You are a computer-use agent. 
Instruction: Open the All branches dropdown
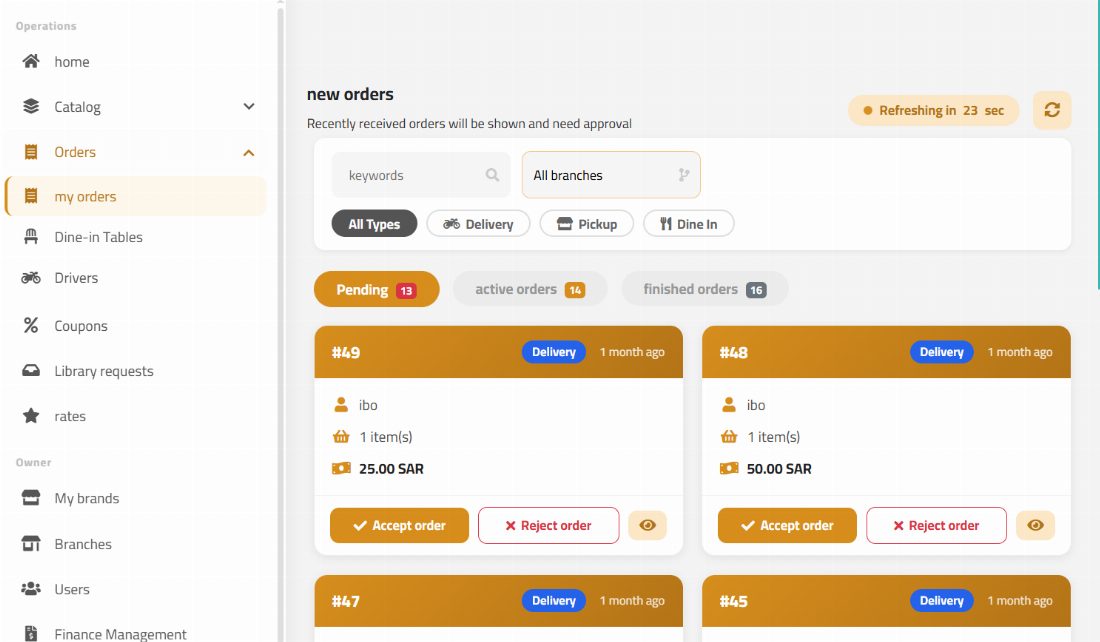tap(611, 175)
